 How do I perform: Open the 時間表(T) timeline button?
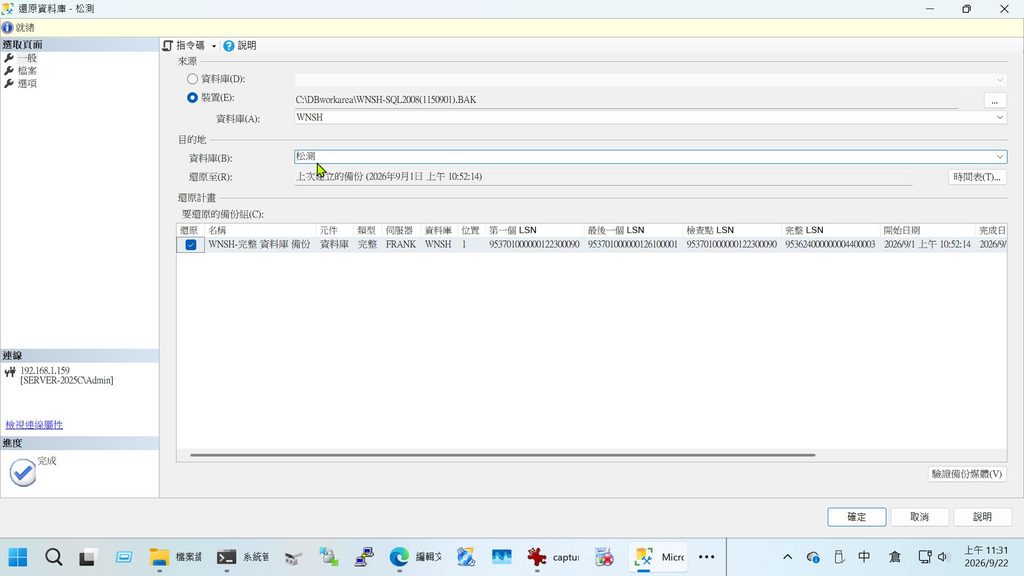click(976, 177)
